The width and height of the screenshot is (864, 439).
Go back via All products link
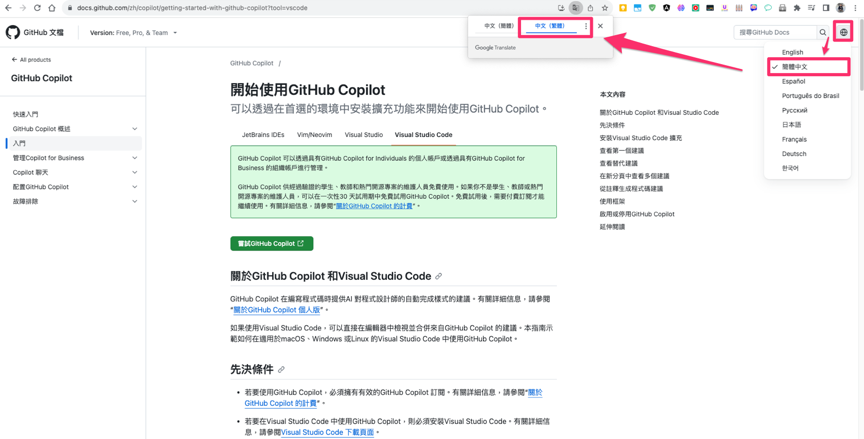31,59
